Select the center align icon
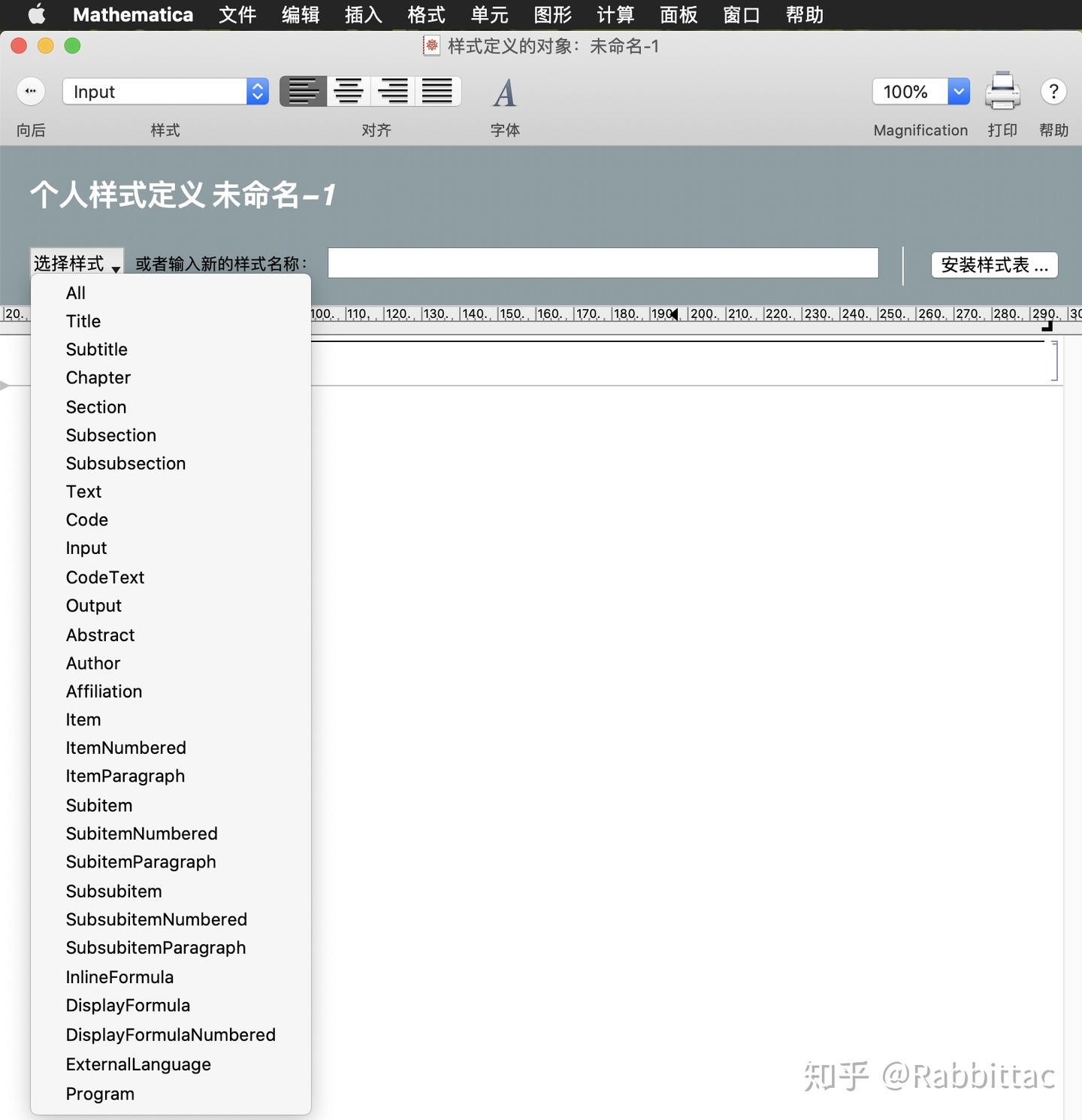Viewport: 1082px width, 1120px height. pyautogui.click(x=348, y=91)
